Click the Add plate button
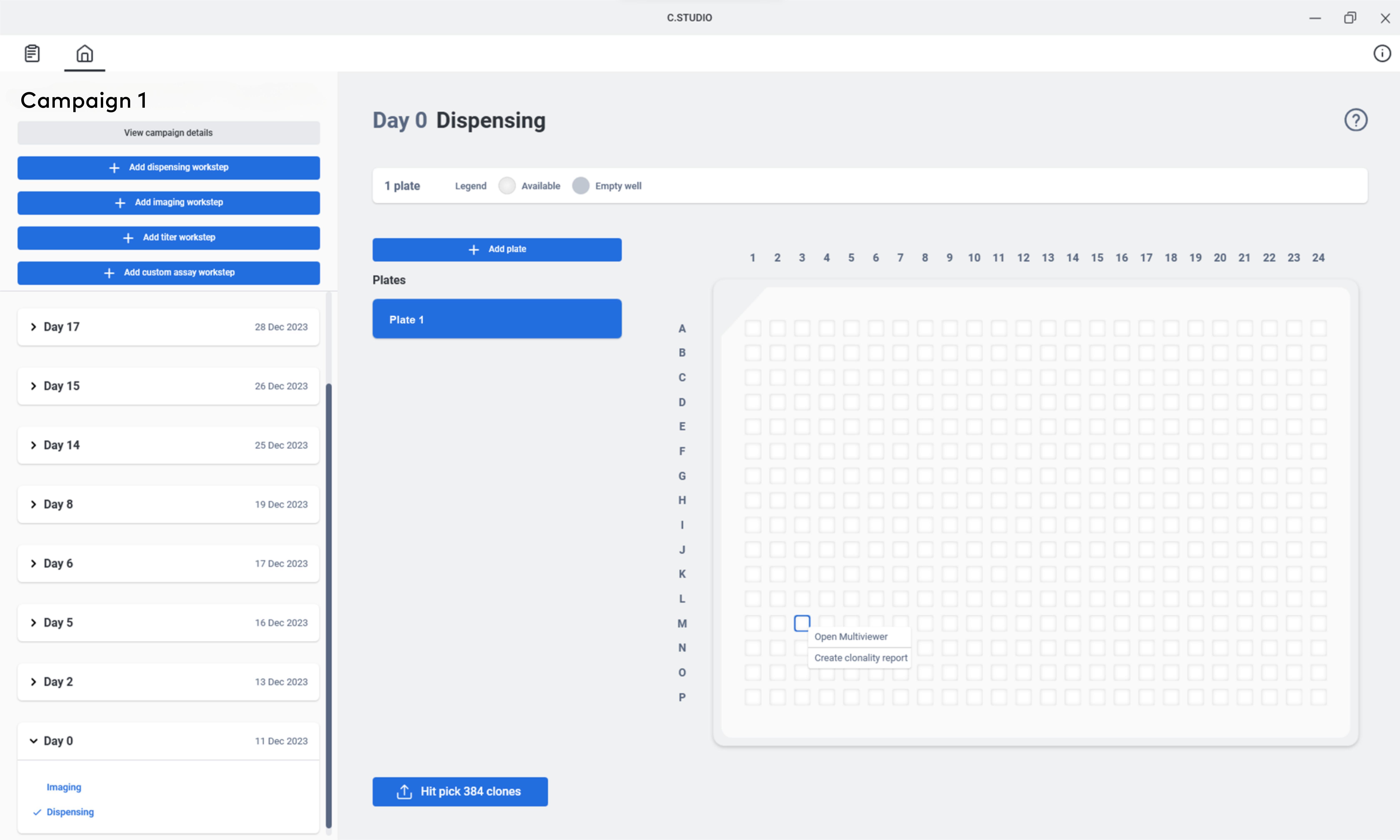1400x840 pixels. point(497,250)
